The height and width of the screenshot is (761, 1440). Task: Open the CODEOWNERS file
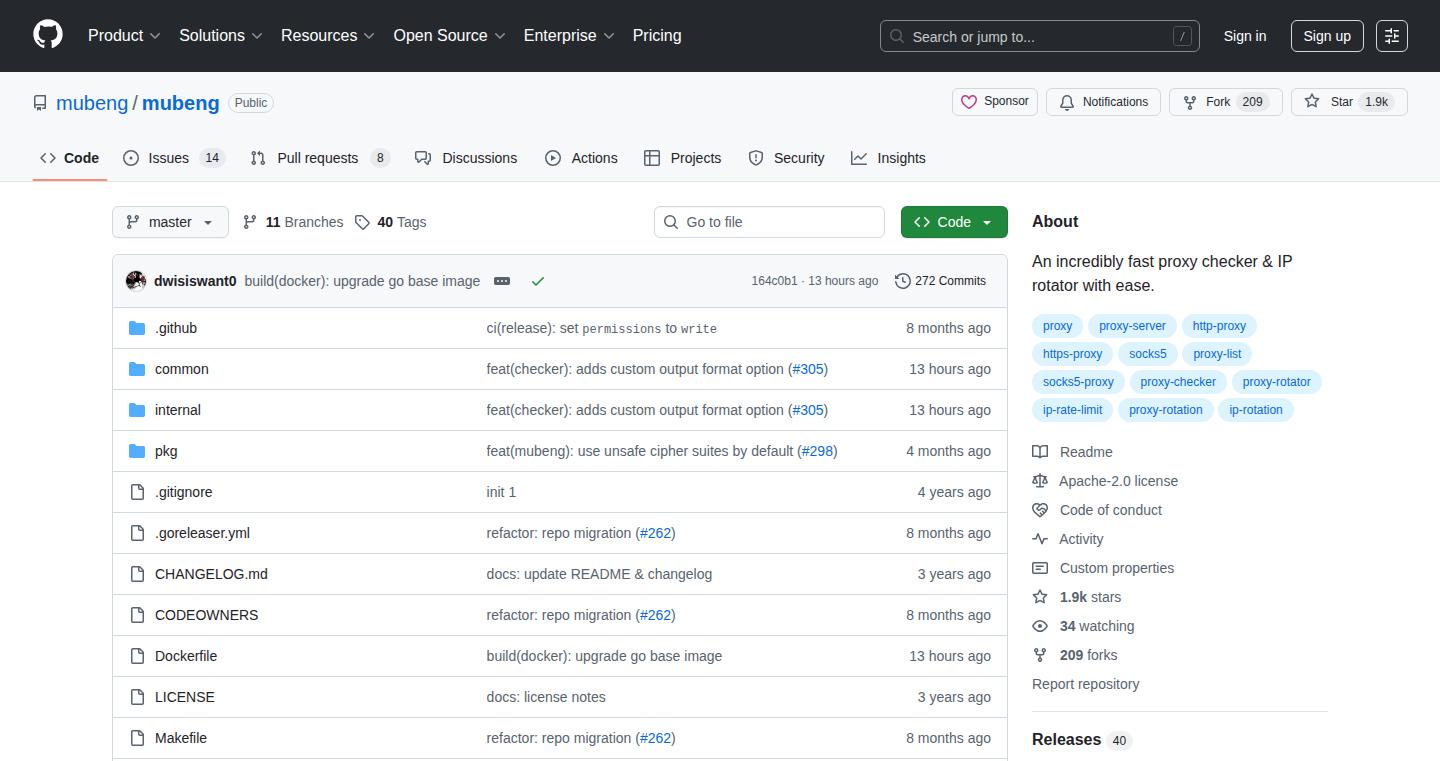pyautogui.click(x=206, y=615)
